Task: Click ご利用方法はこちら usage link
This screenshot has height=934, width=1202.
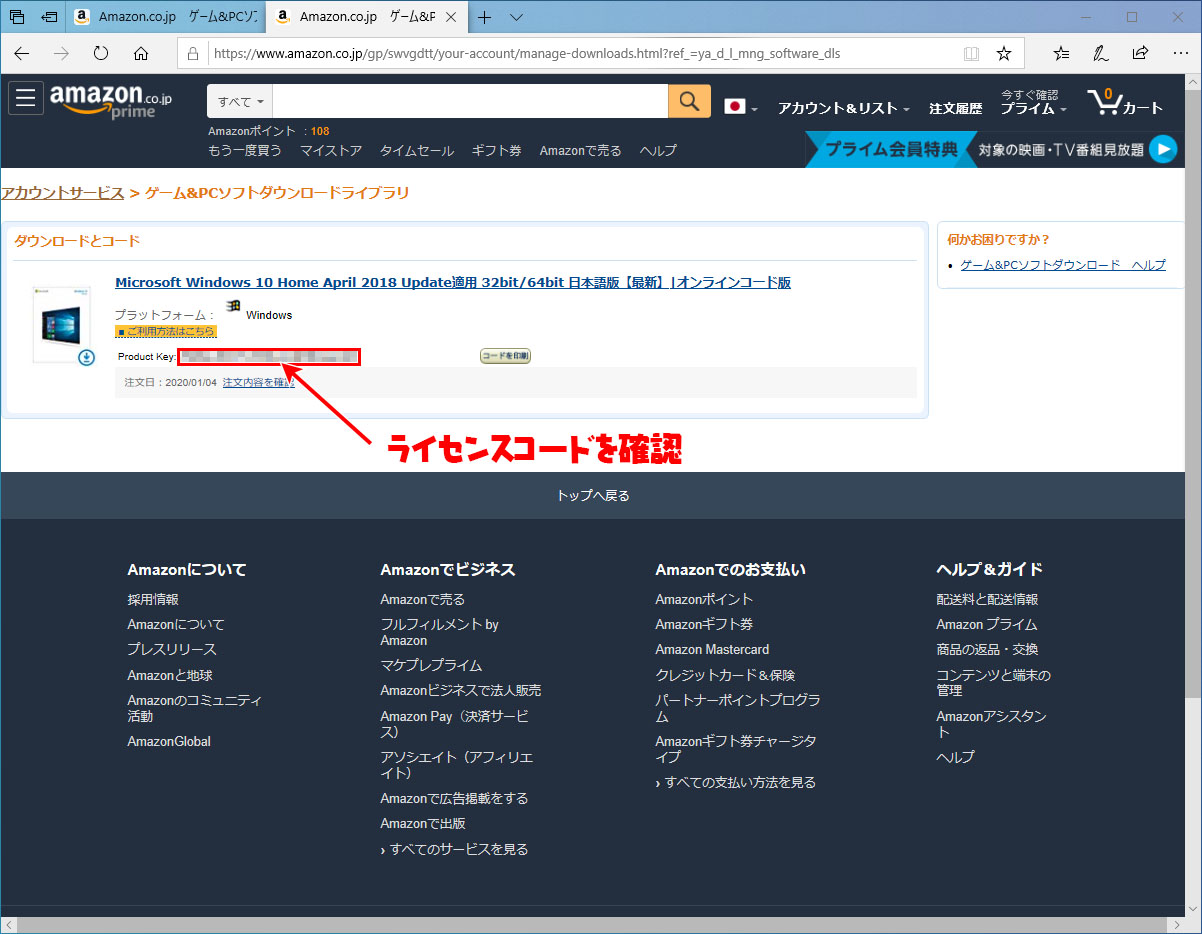Action: click(x=166, y=331)
